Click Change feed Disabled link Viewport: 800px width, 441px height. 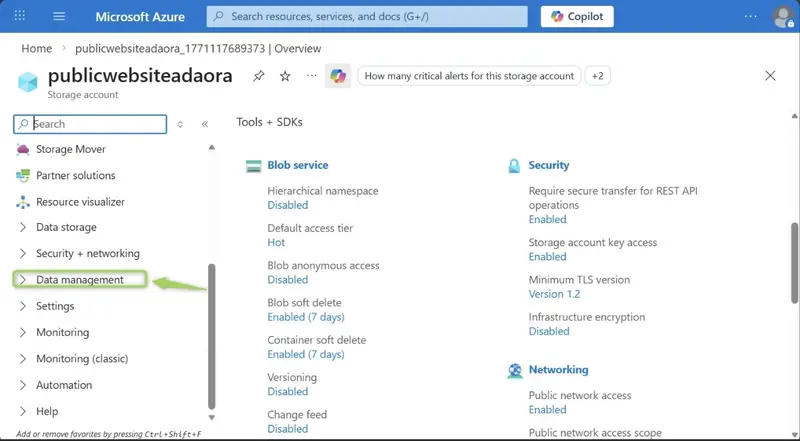tap(288, 429)
